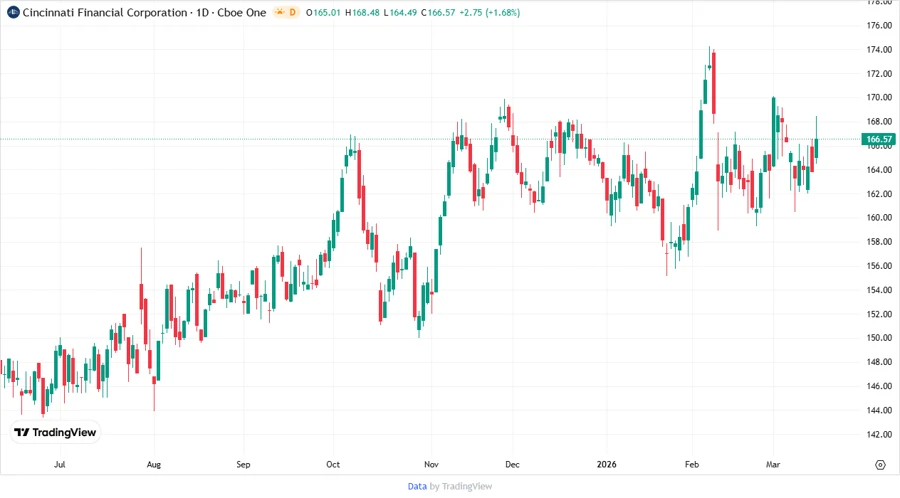Click the 170.00 price axis label
The image size is (900, 498).
click(879, 97)
